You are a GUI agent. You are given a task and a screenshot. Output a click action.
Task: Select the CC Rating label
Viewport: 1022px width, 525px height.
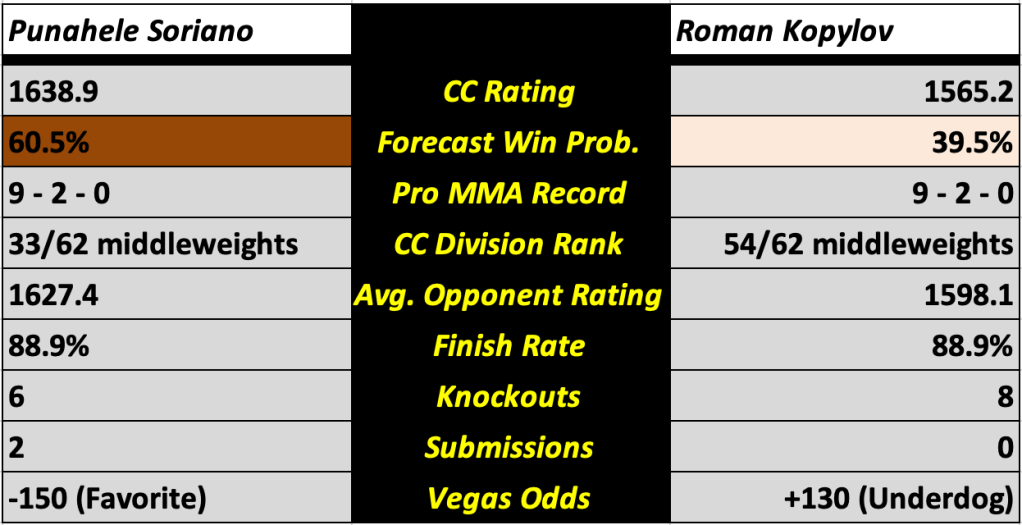click(509, 92)
